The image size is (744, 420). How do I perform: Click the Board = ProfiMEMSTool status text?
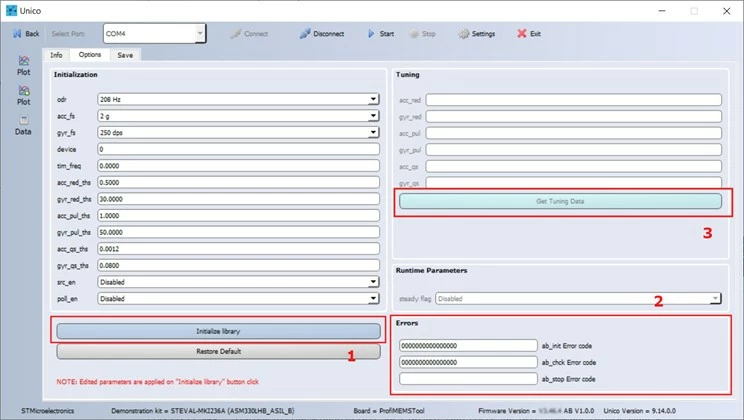tap(389, 411)
